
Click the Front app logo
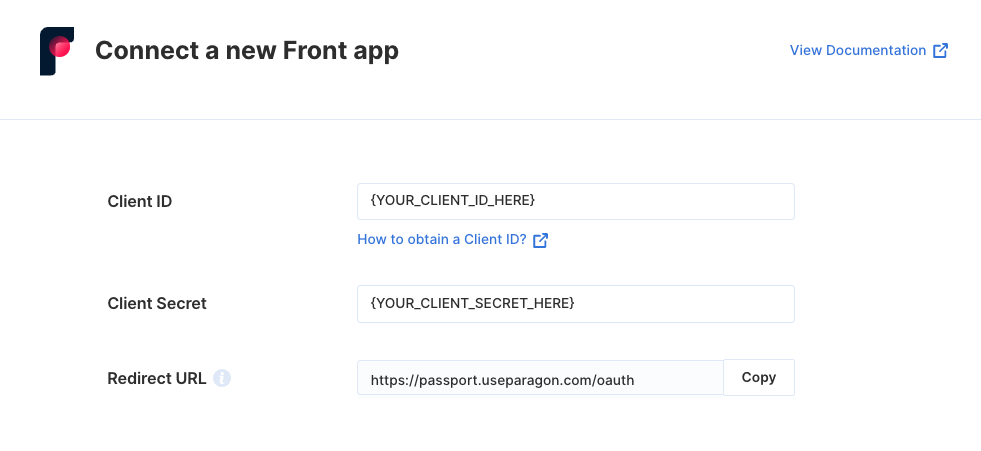[57, 51]
